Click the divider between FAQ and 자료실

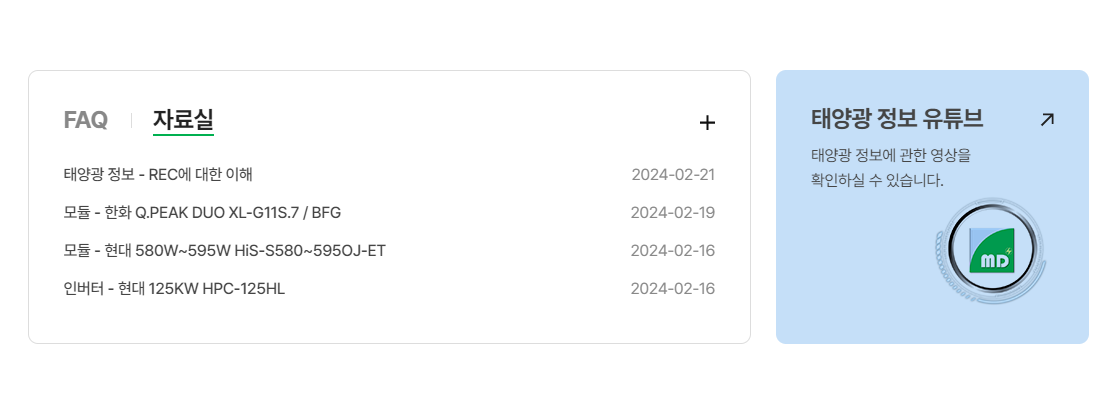point(131,121)
